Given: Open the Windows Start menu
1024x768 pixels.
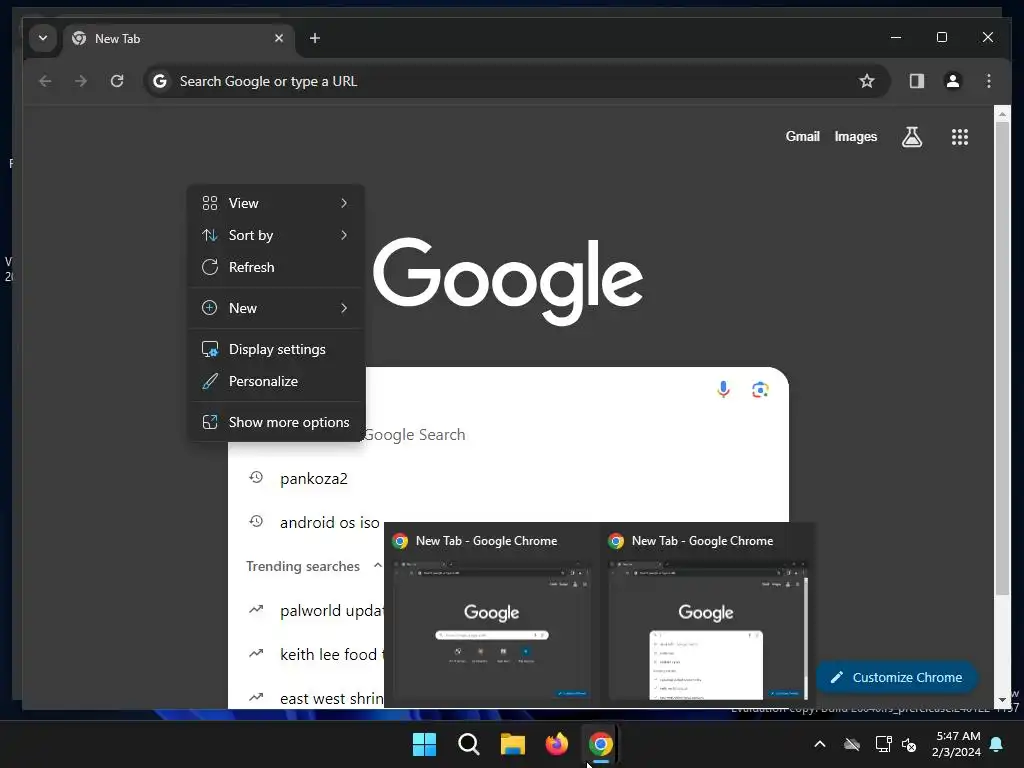Looking at the screenshot, I should [x=424, y=744].
